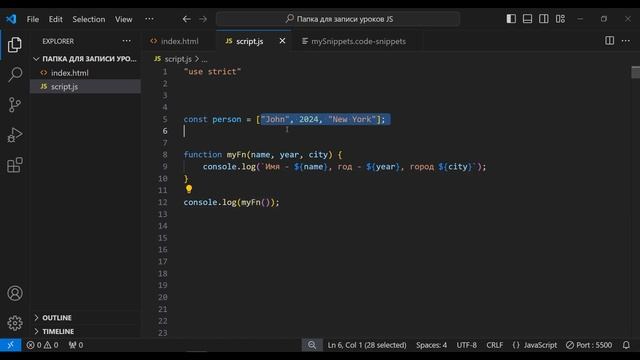Screen dimensions: 640x360
Task: Click the lightbulb code action icon
Action: point(189,189)
